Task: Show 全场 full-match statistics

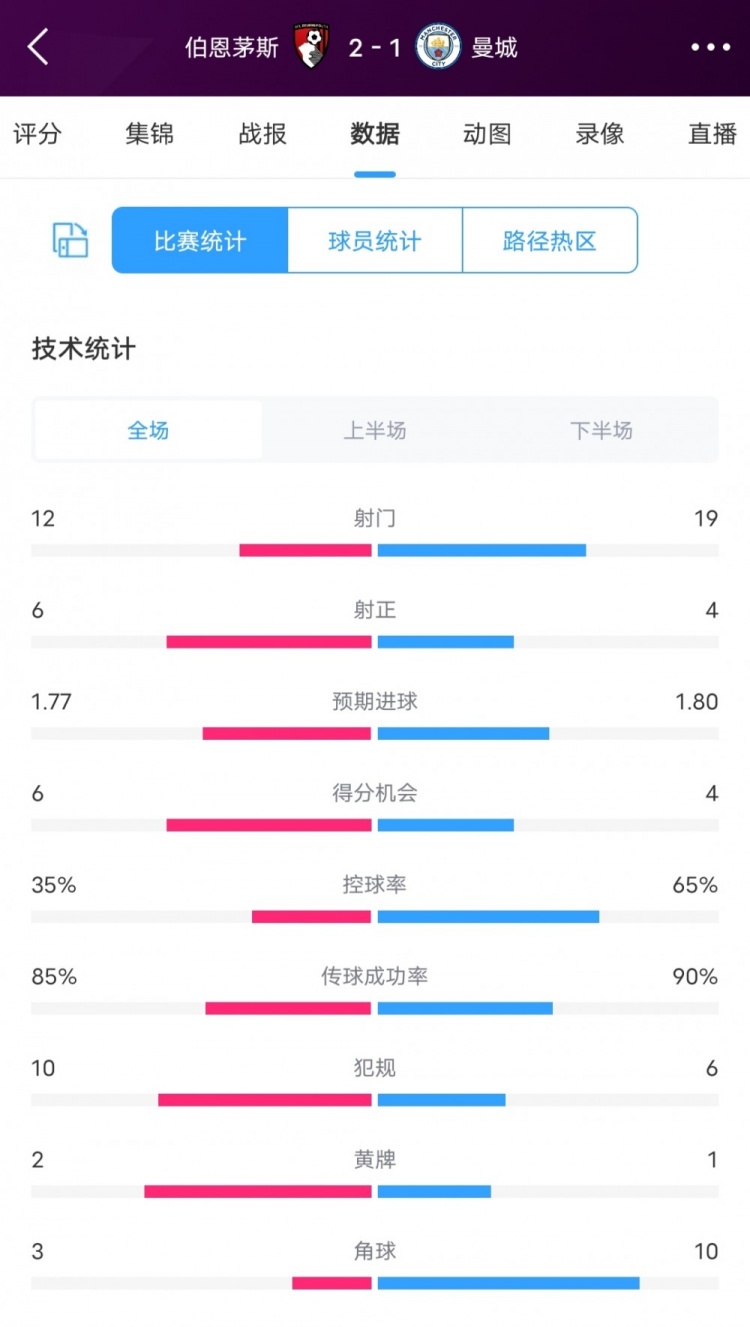Action: click(x=148, y=431)
